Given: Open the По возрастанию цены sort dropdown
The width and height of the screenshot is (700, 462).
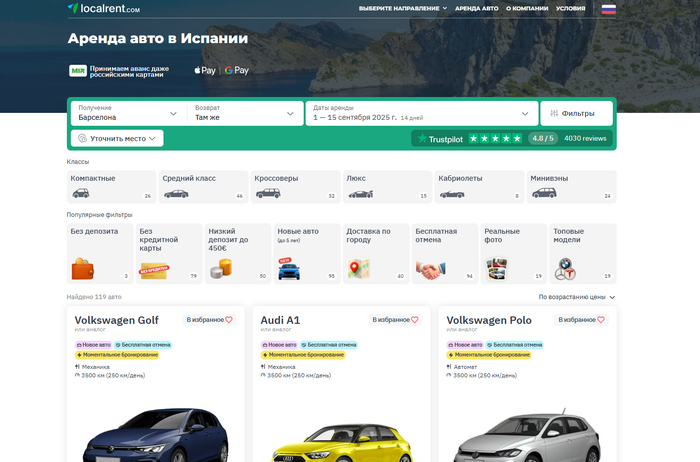Looking at the screenshot, I should coord(577,297).
